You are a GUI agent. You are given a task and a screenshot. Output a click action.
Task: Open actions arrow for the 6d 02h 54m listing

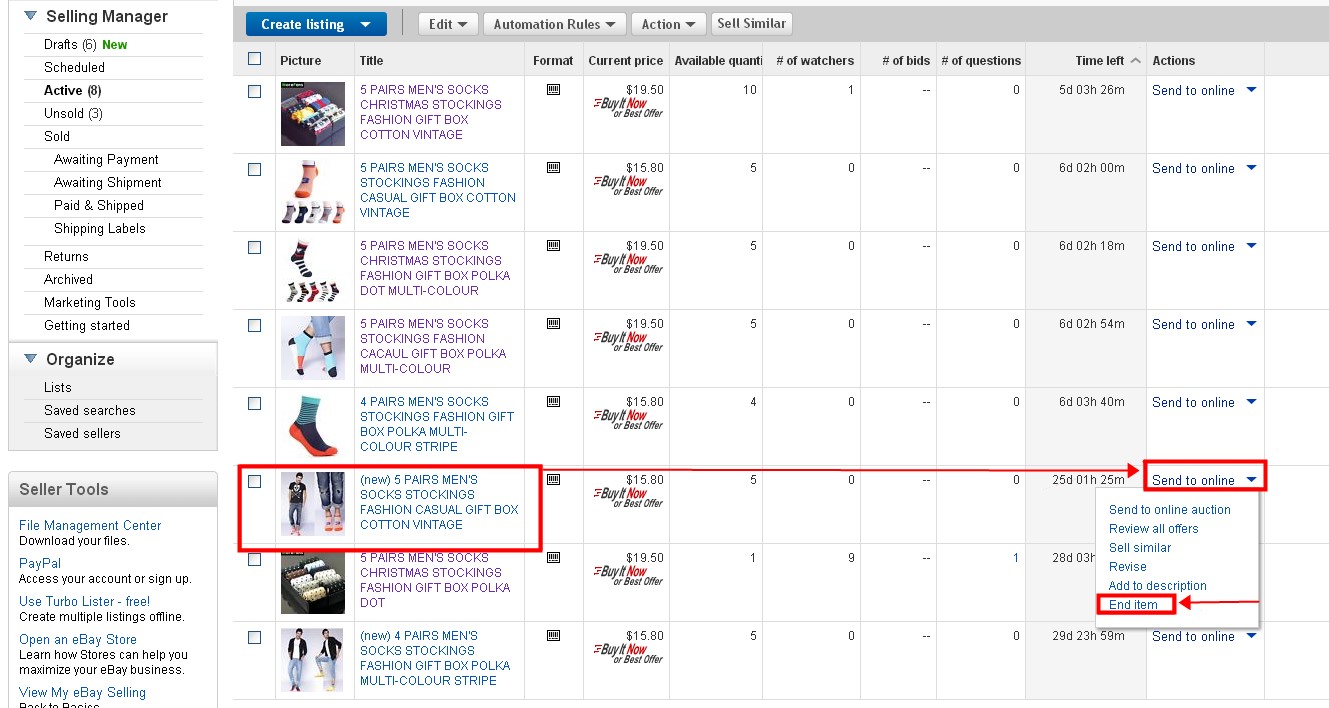[x=1251, y=324]
